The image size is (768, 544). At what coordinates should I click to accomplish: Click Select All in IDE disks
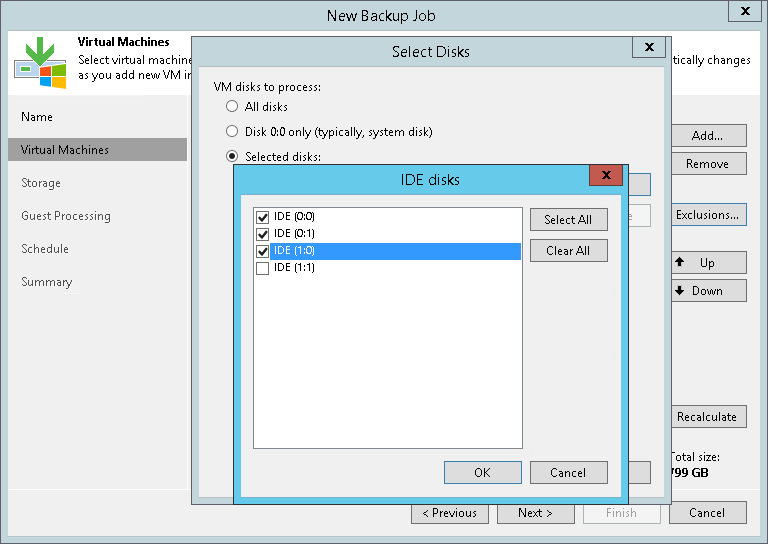coord(569,219)
